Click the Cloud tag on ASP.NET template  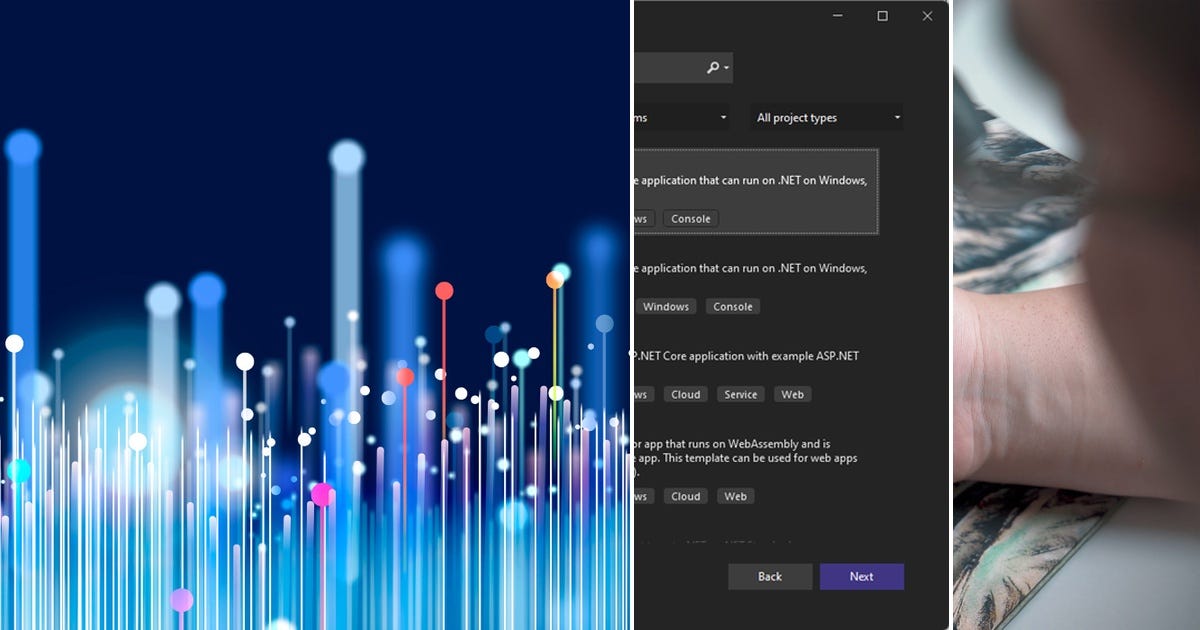(685, 394)
